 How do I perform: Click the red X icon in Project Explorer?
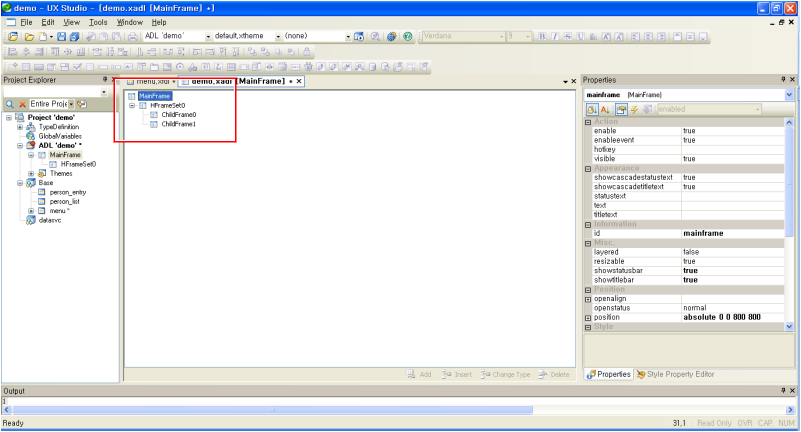pos(22,103)
